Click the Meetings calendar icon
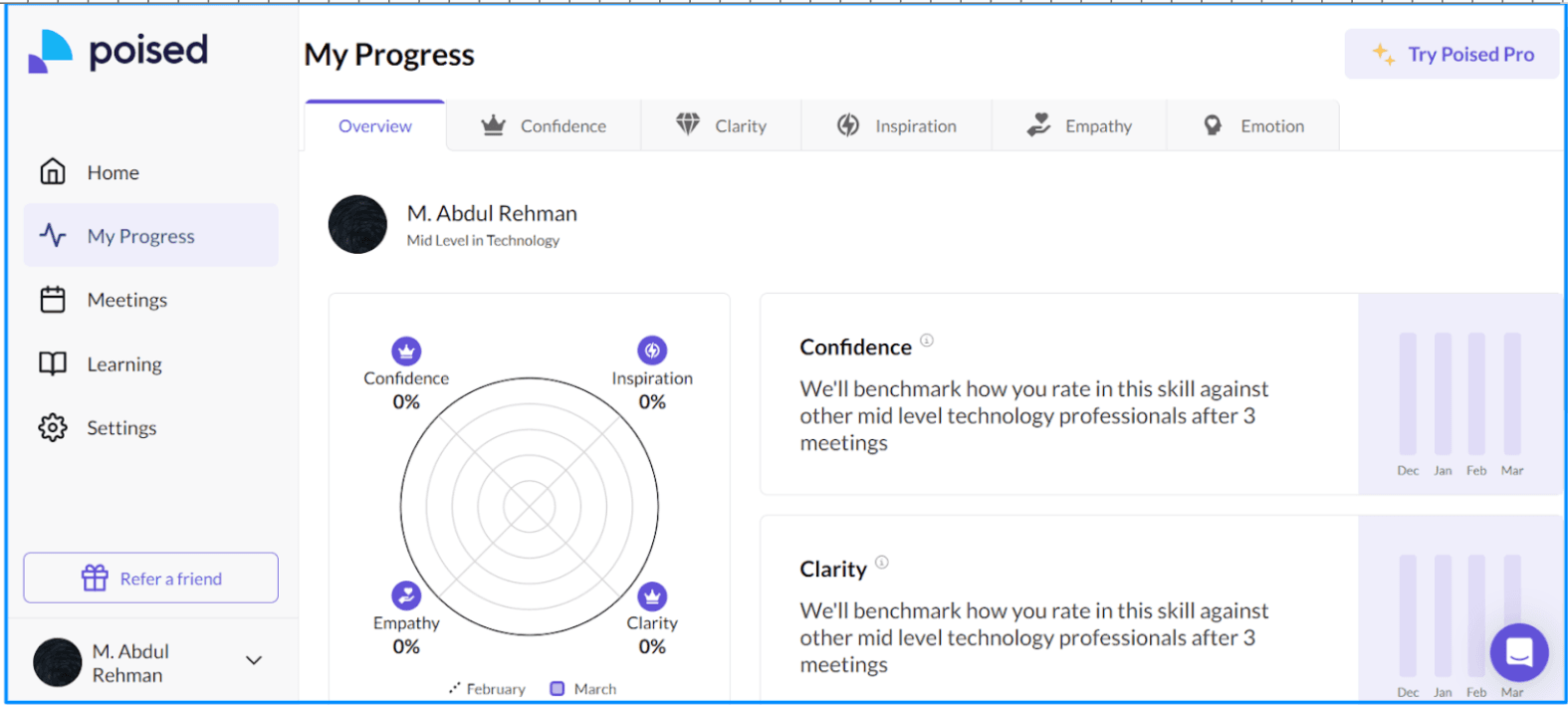 (x=53, y=300)
